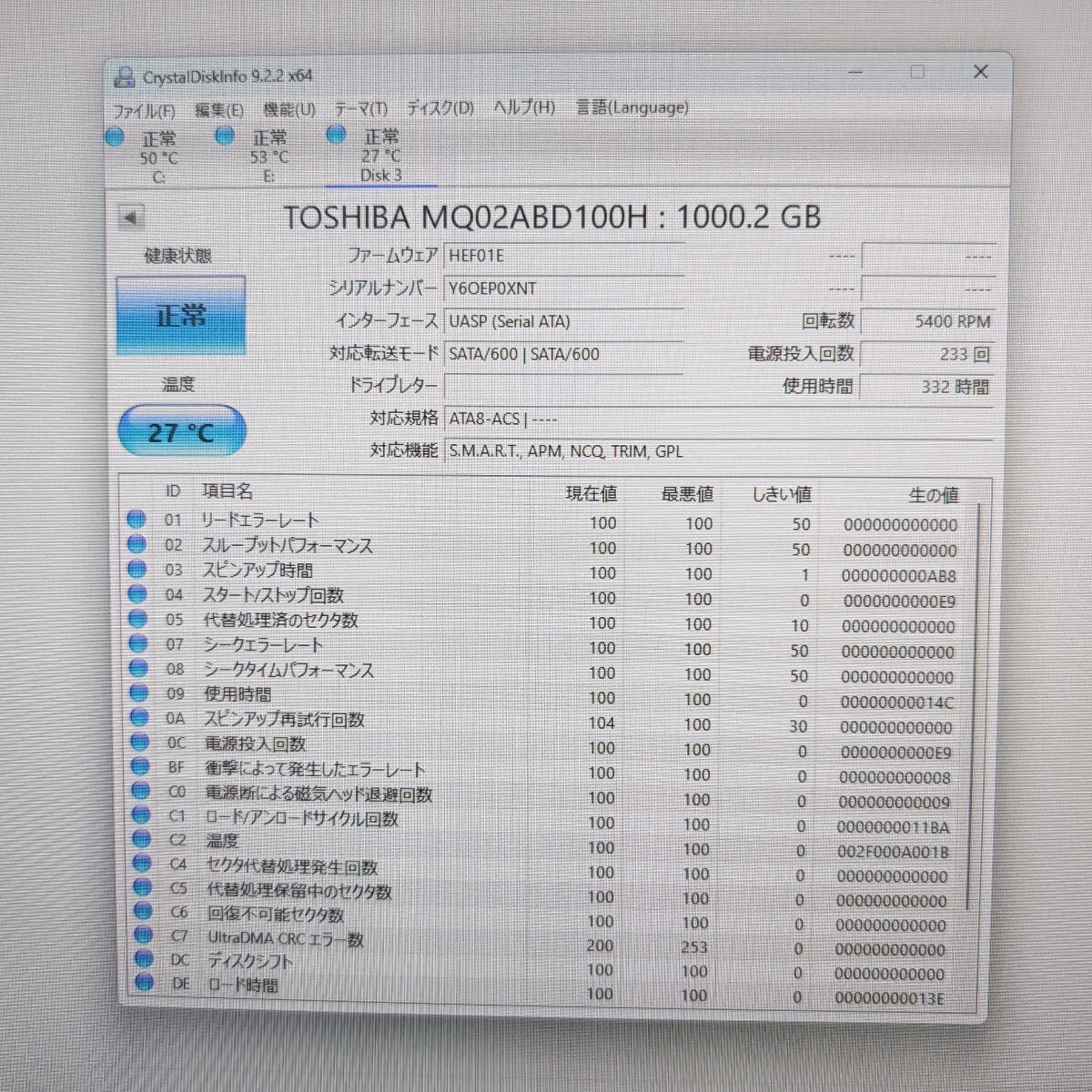Click status dot of ロード/アンロードサイクル回数 row
Image resolution: width=1092 pixels, height=1092 pixels.
pos(141,815)
